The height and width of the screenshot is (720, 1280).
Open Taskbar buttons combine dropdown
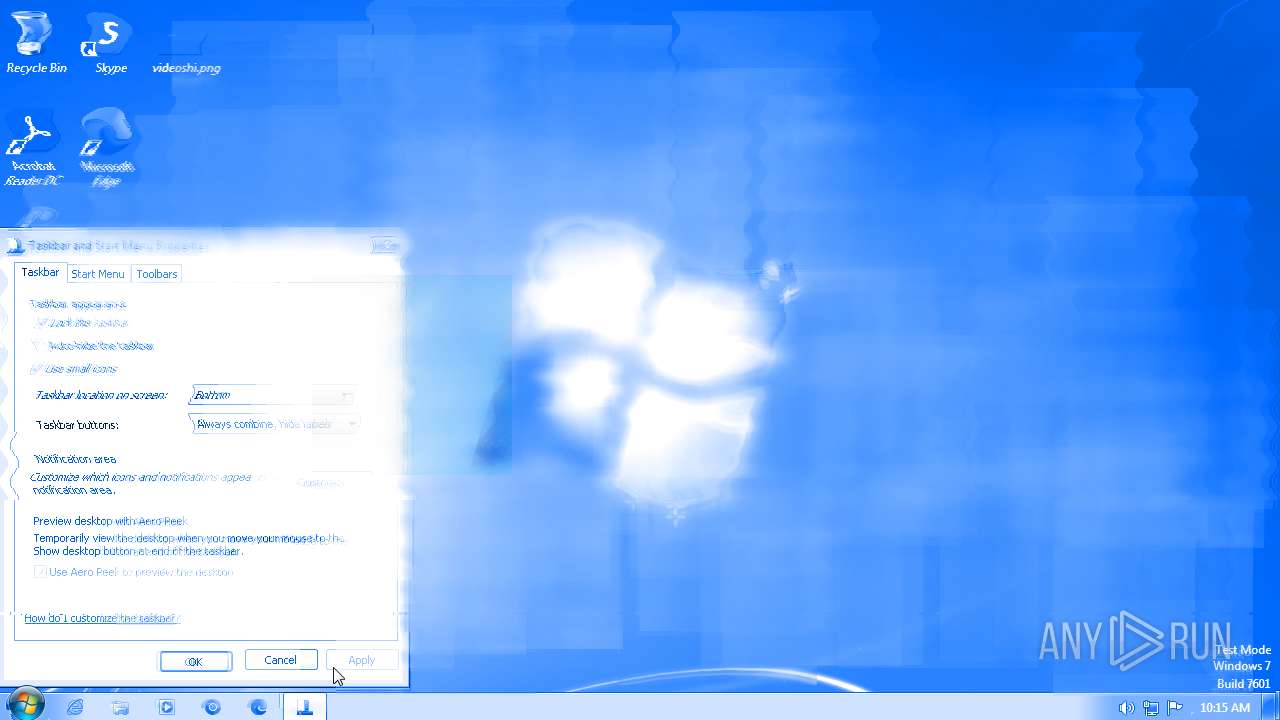(x=273, y=425)
